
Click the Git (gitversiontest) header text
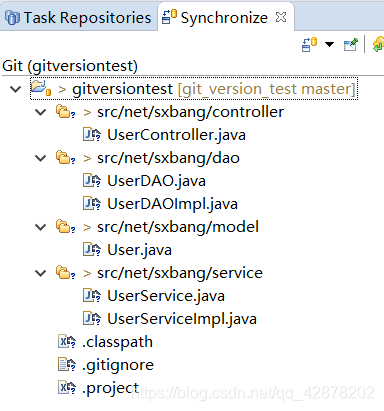(x=70, y=66)
